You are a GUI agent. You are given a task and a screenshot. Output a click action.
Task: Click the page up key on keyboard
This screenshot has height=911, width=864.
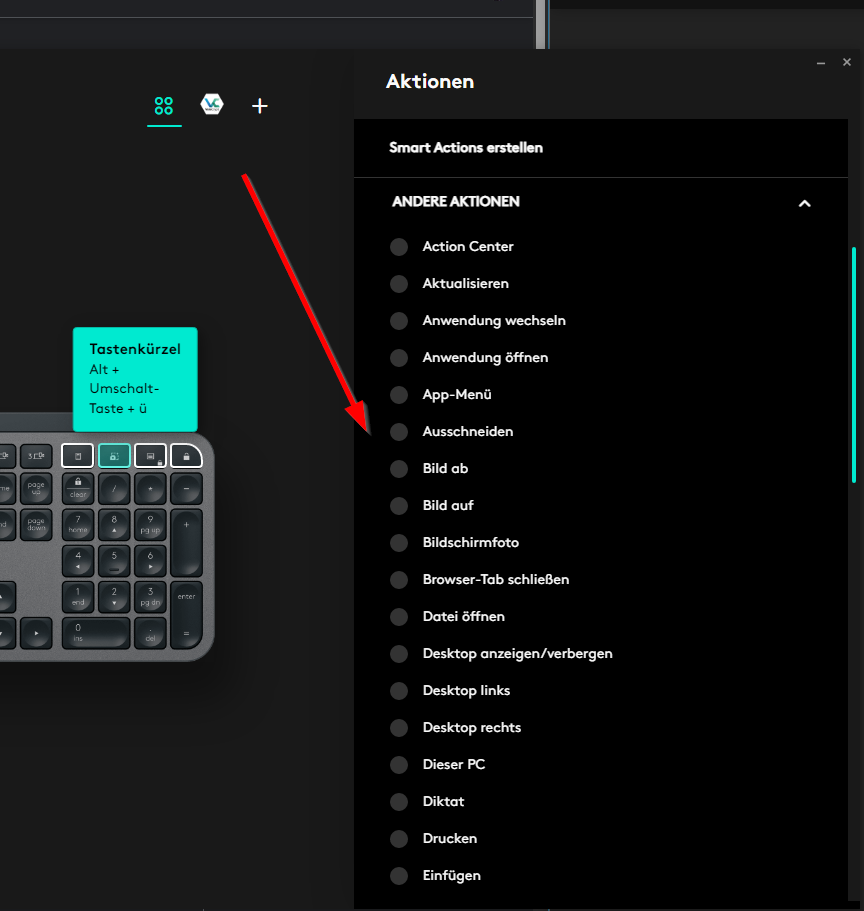pyautogui.click(x=36, y=488)
